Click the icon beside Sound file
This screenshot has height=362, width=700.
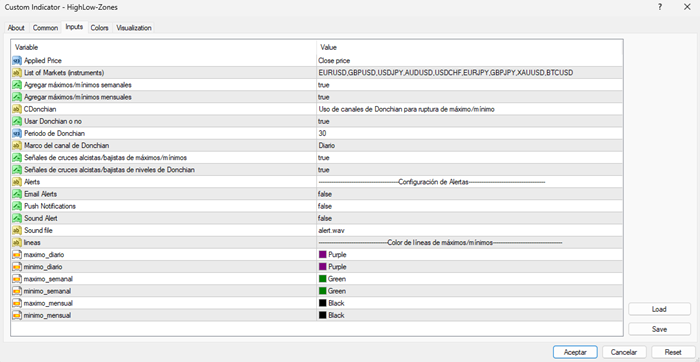17,230
